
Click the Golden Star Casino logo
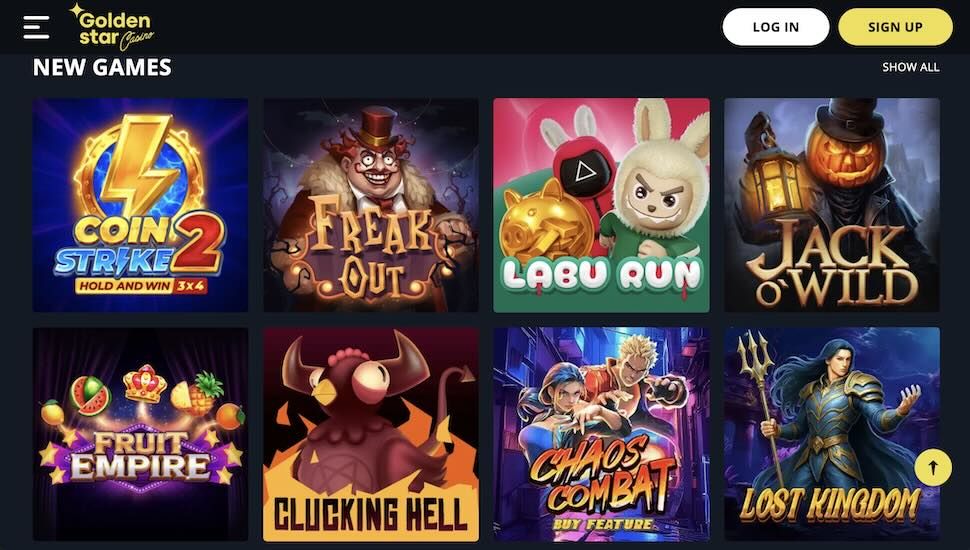pos(112,27)
